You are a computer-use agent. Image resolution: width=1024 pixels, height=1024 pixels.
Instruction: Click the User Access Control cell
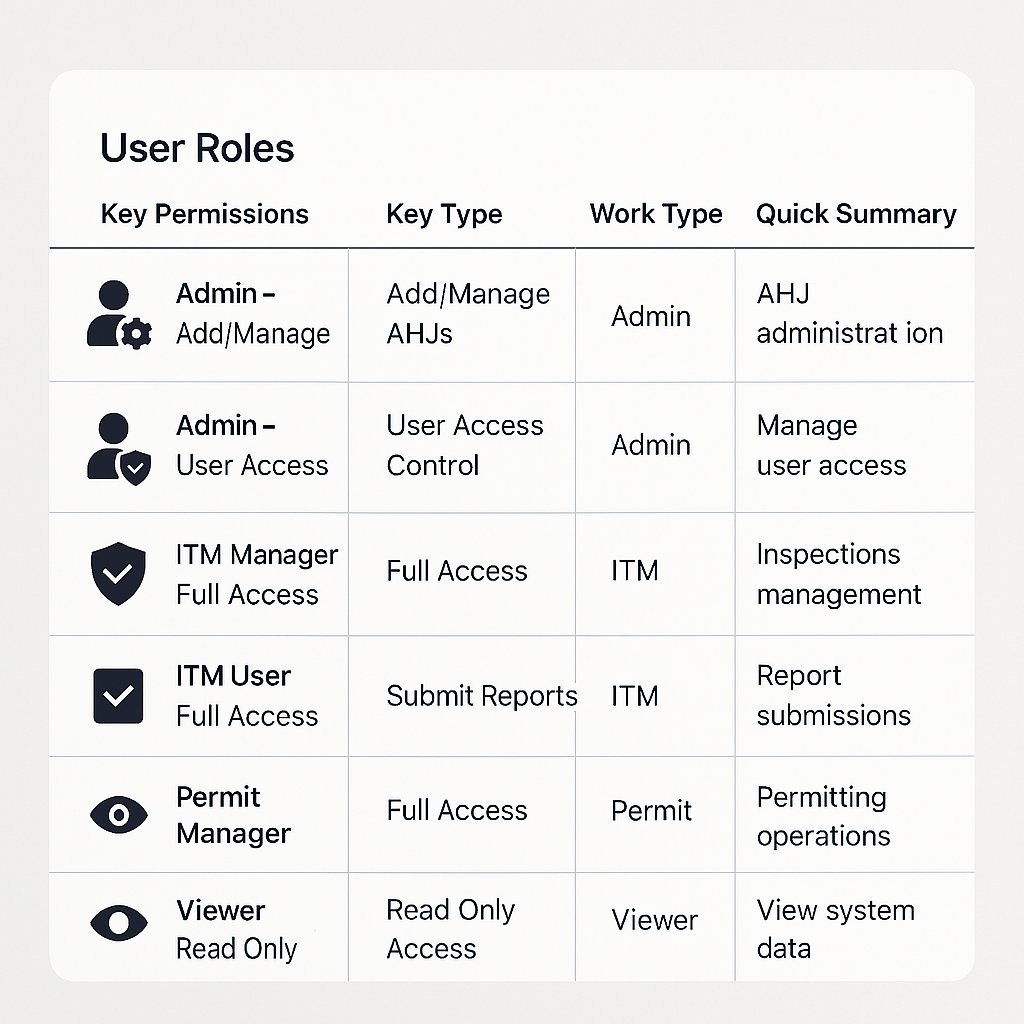[x=464, y=445]
